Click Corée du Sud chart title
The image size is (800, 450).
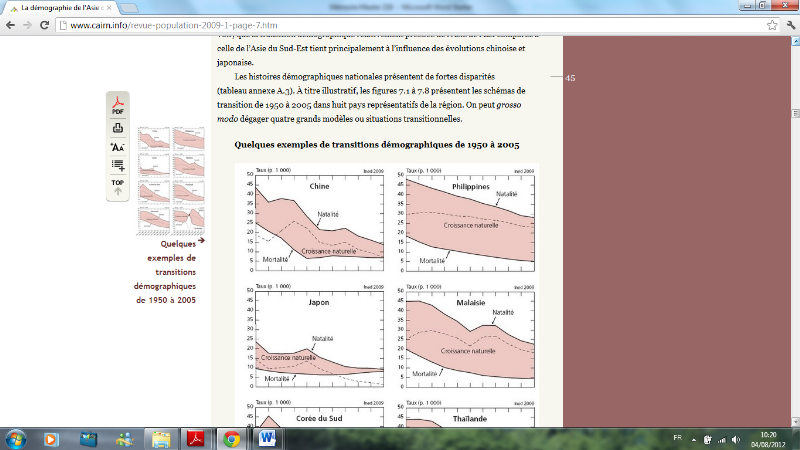[x=319, y=418]
